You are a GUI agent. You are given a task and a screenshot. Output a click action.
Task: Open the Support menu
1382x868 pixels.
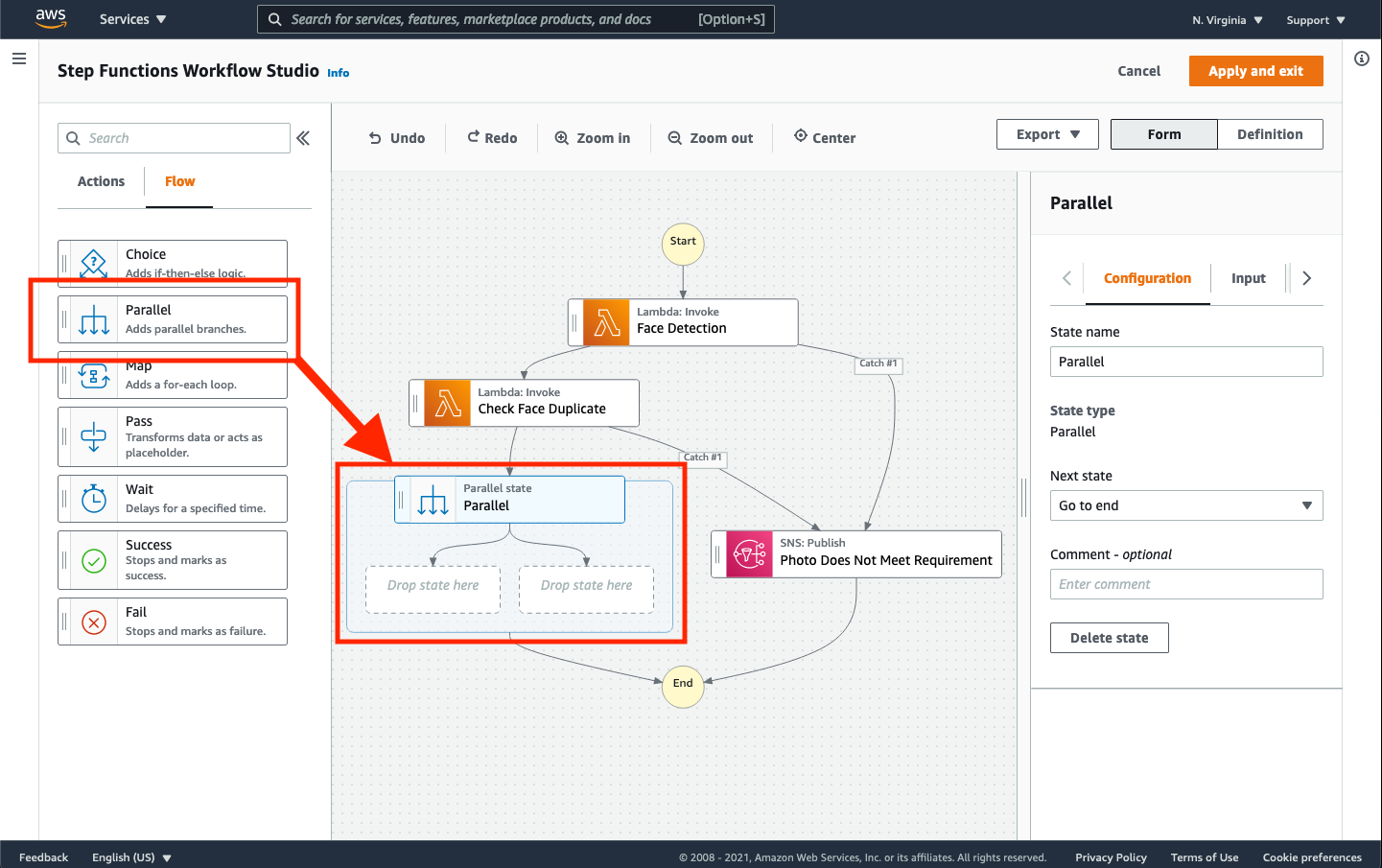[x=1316, y=20]
